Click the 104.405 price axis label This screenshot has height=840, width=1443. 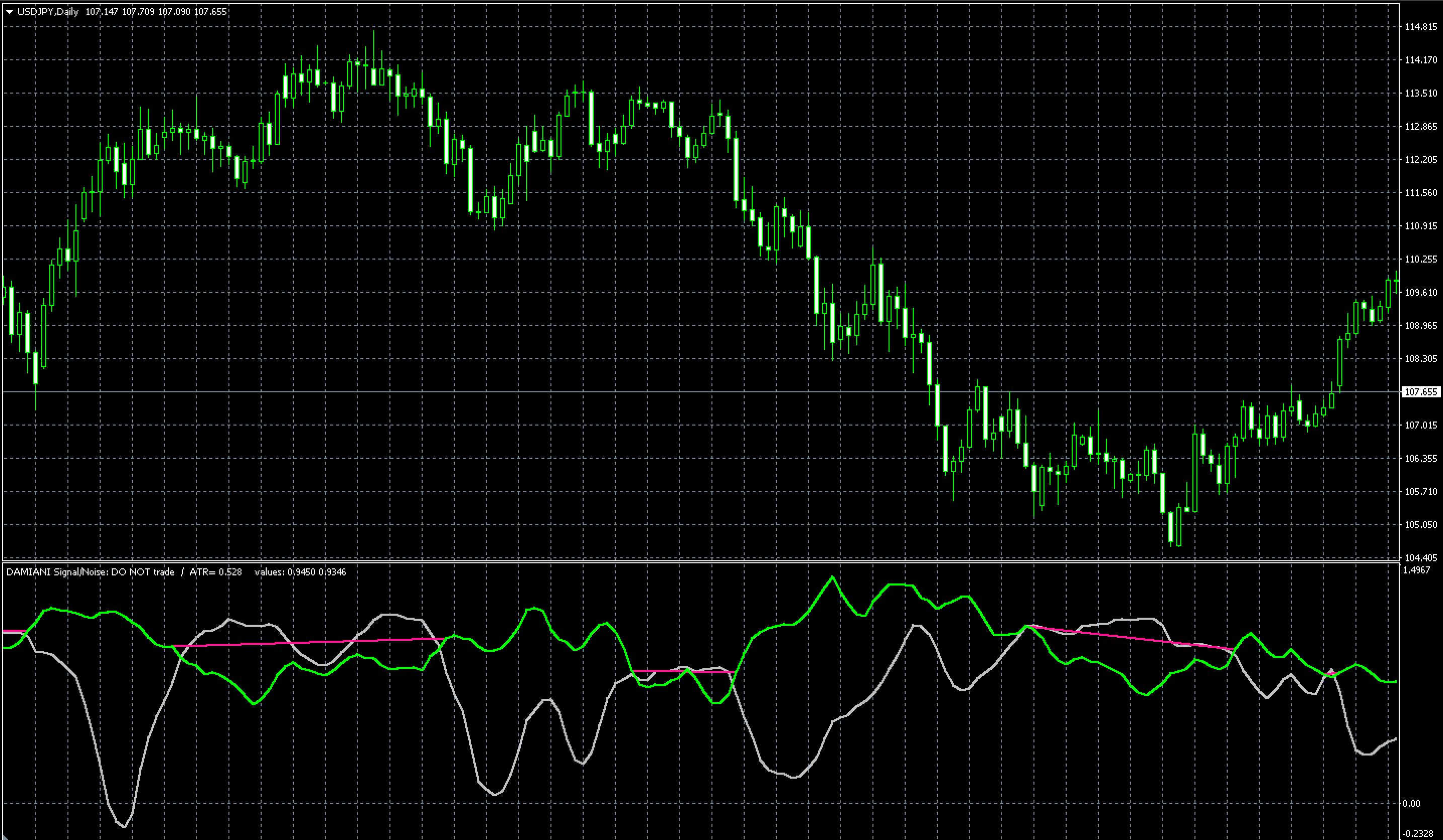(1421, 558)
